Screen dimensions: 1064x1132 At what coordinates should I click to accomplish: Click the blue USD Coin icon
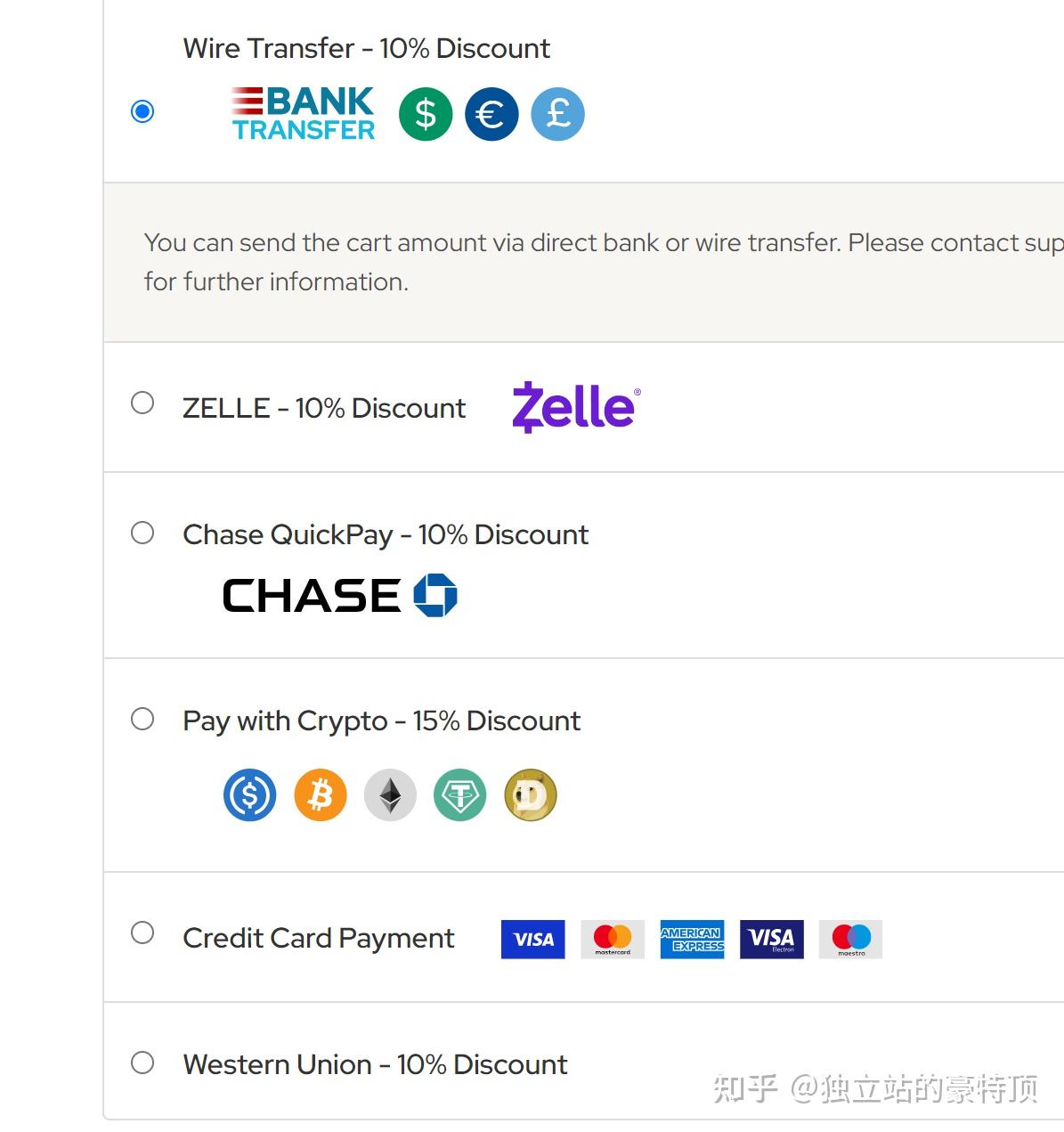249,794
